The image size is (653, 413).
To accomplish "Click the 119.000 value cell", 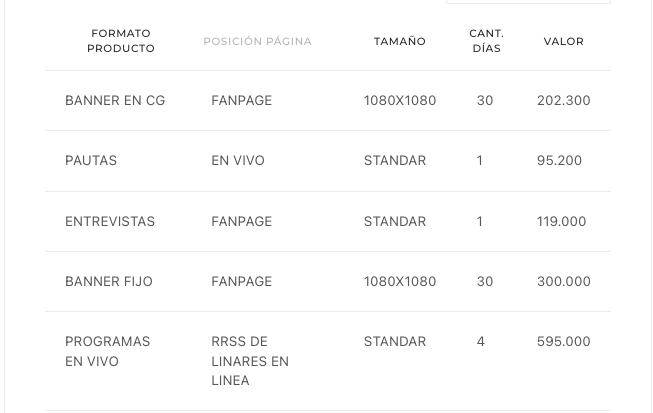I will 561,221.
